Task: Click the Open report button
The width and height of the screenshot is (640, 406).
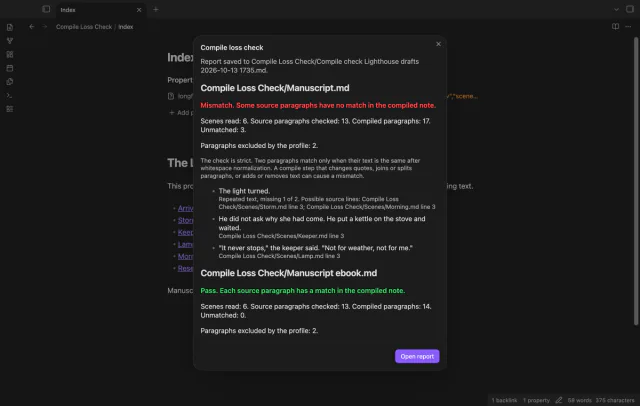Action: pyautogui.click(x=417, y=356)
